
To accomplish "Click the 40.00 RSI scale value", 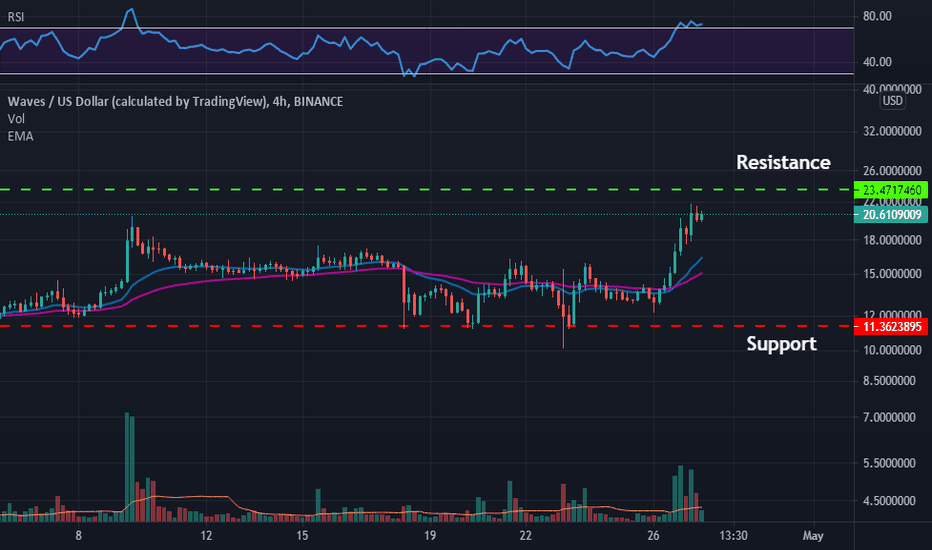I will point(877,62).
